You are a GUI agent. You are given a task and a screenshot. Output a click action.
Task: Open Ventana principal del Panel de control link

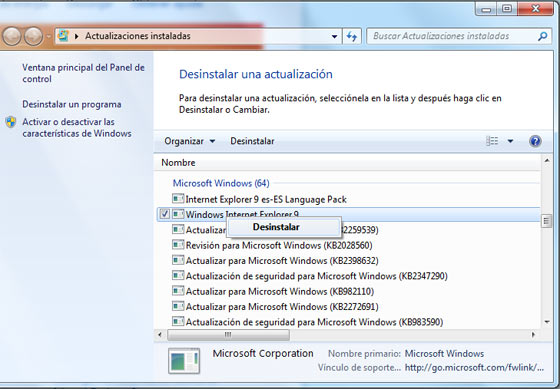(84, 73)
